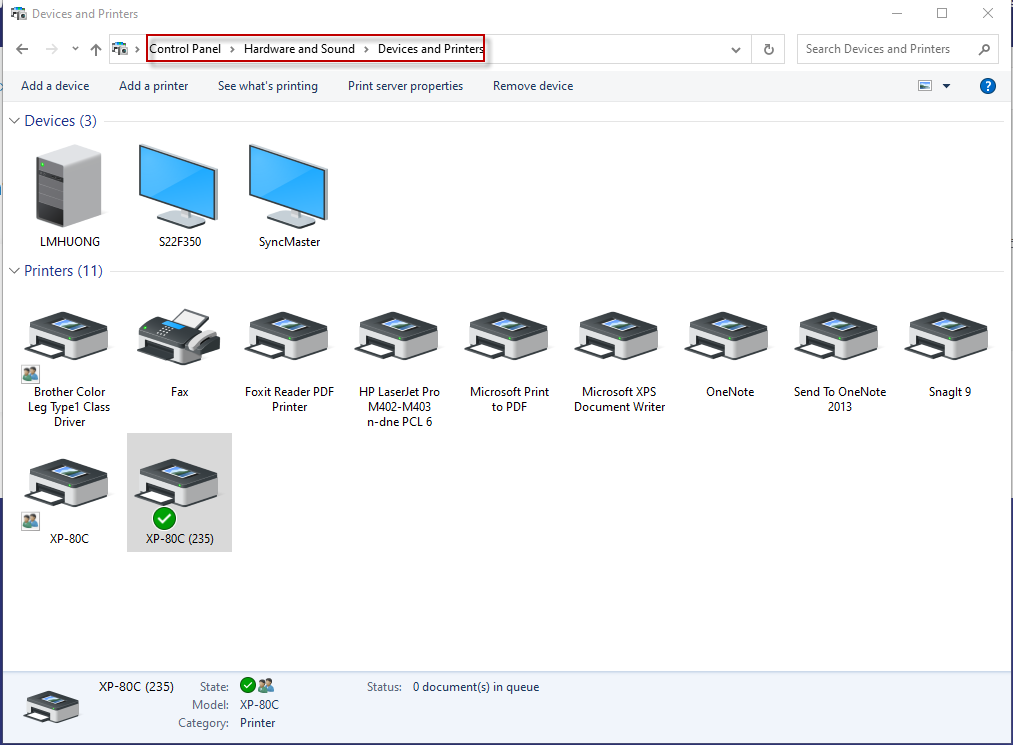The width and height of the screenshot is (1013, 745).
Task: Click the shared users State icon in details pane
Action: tap(266, 685)
